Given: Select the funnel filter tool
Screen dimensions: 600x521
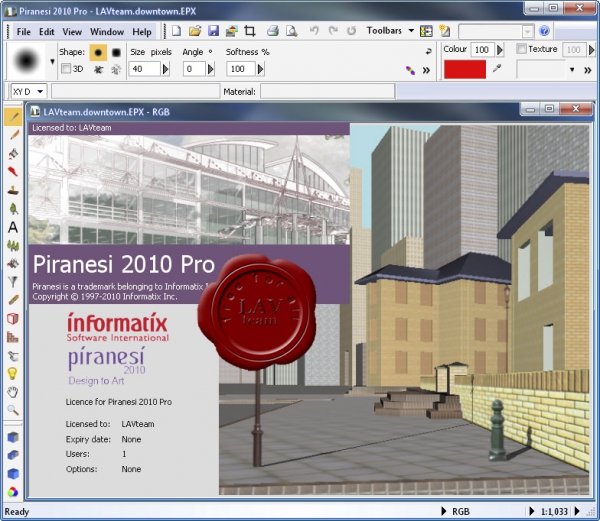Looking at the screenshot, I should pyautogui.click(x=13, y=282).
